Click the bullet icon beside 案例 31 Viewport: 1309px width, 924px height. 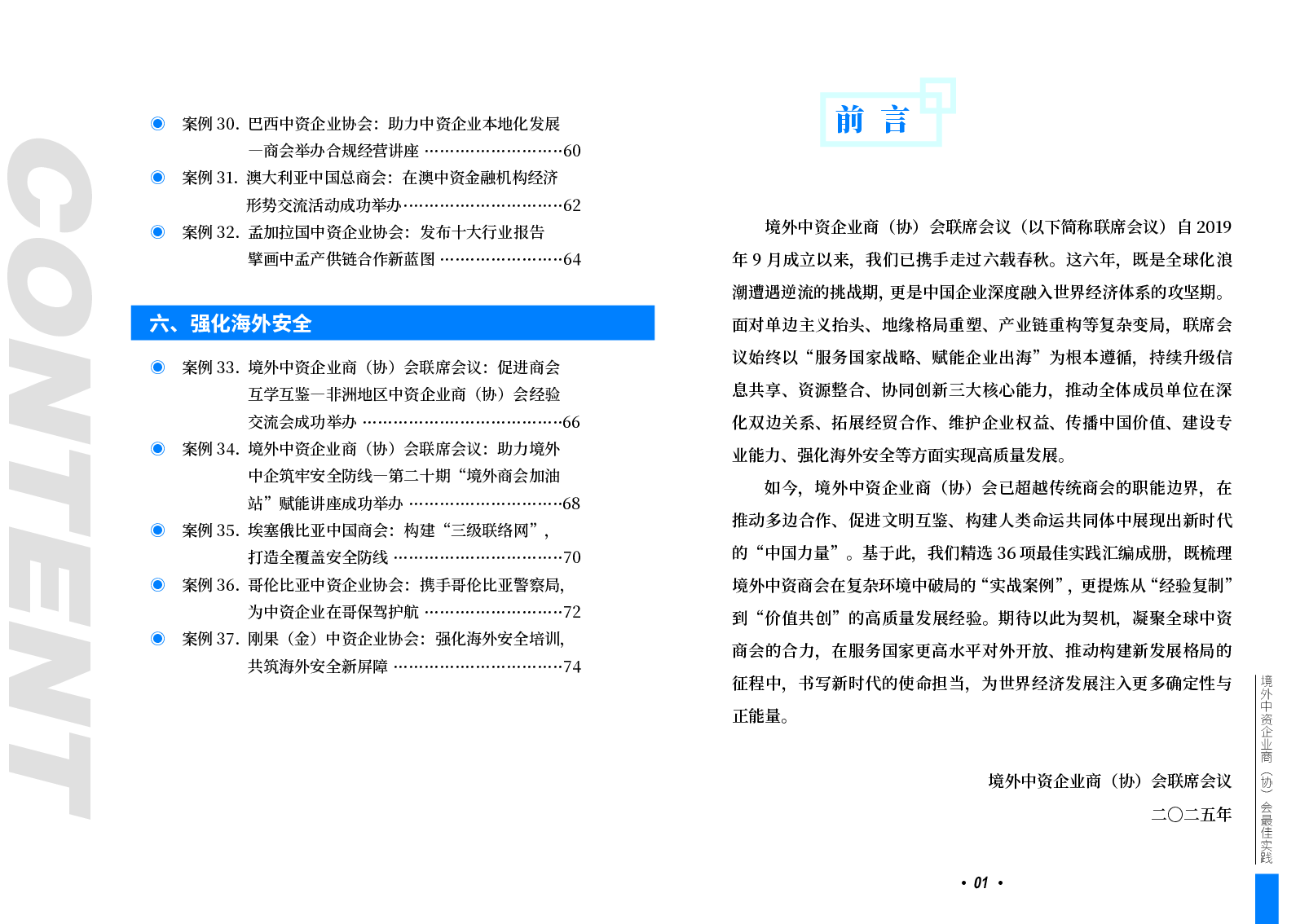tap(158, 178)
